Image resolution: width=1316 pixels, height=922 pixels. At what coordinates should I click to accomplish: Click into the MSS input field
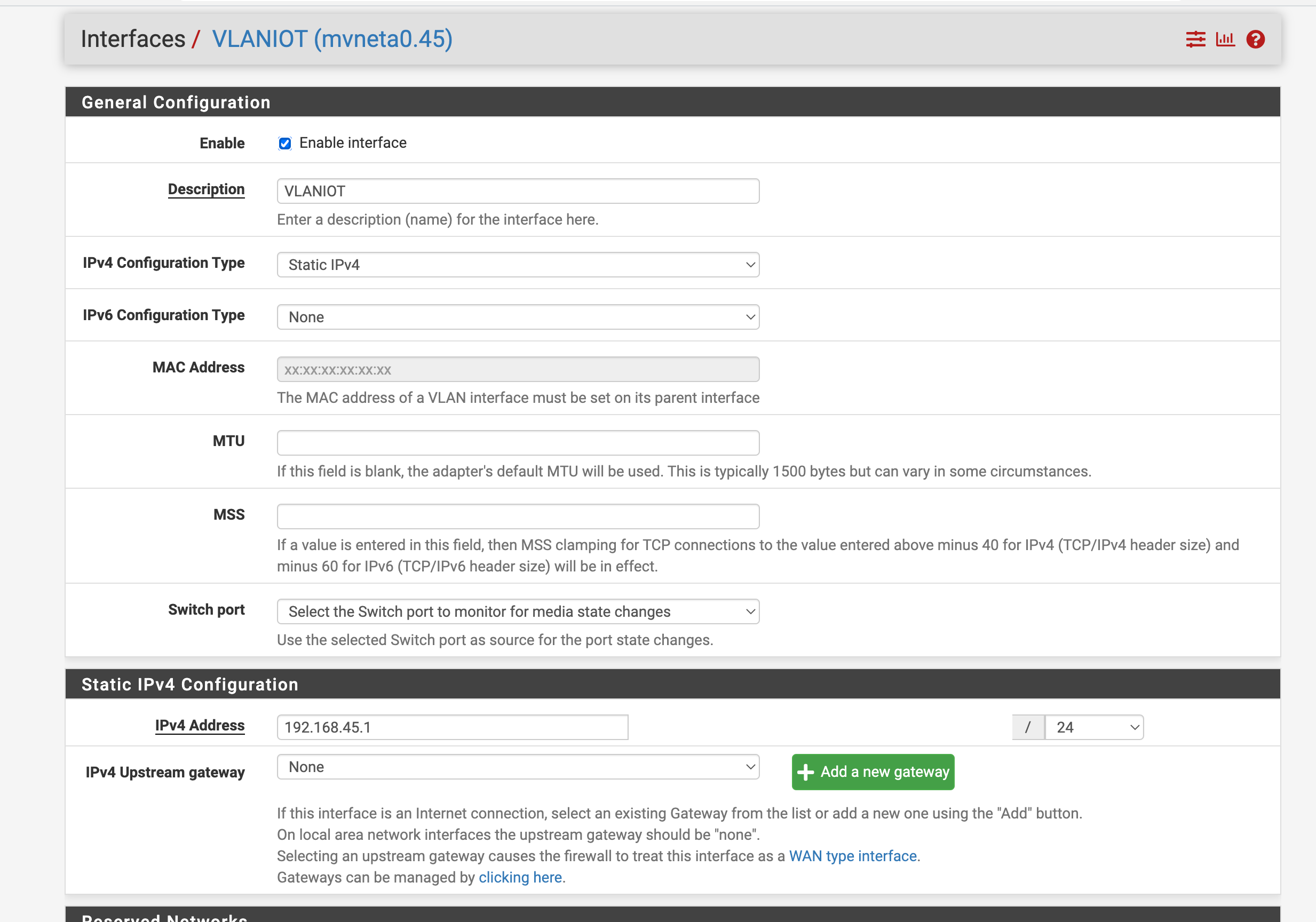tap(518, 516)
